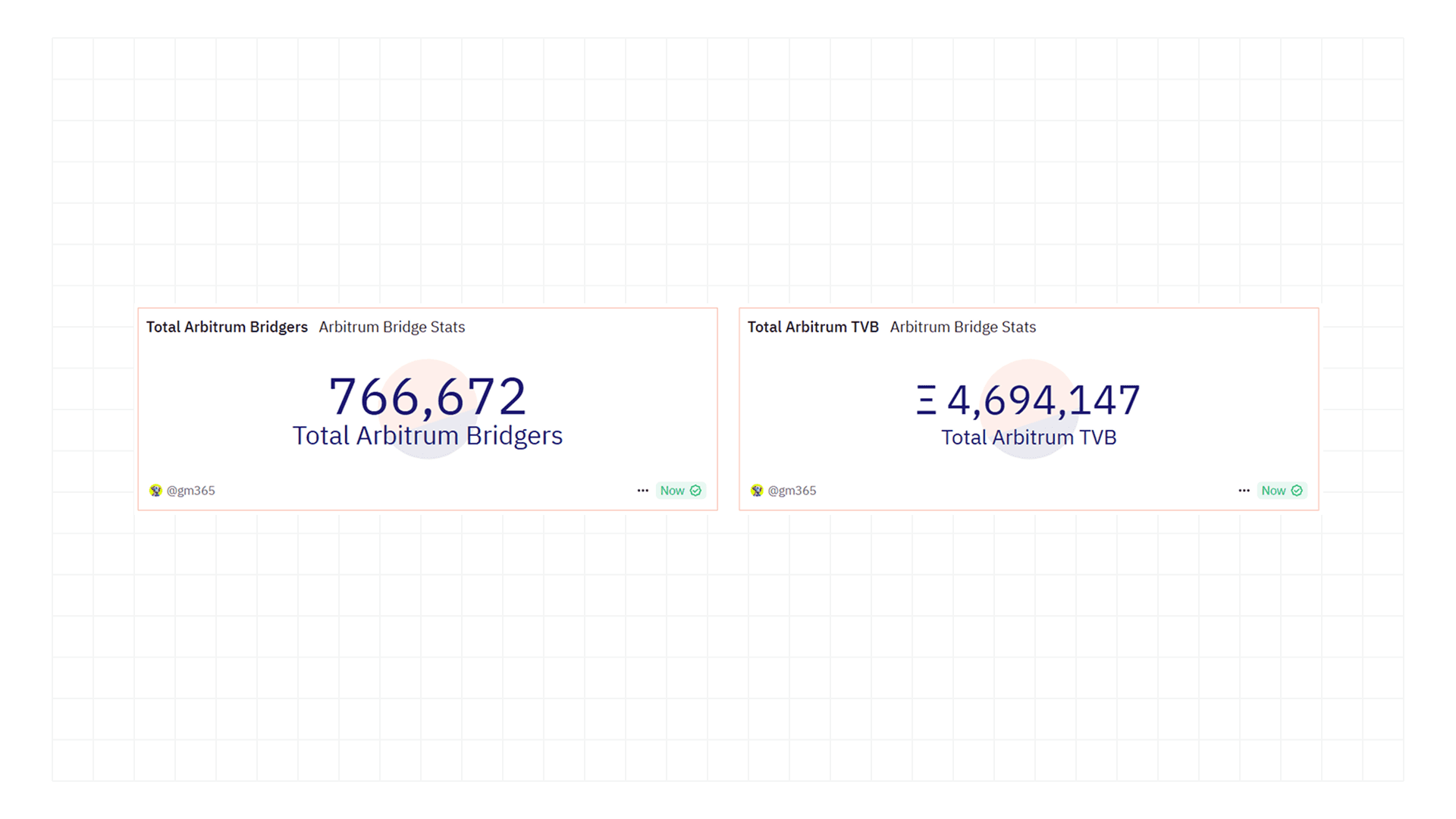Click the @gm365 avatar on the TVB card

point(756,491)
